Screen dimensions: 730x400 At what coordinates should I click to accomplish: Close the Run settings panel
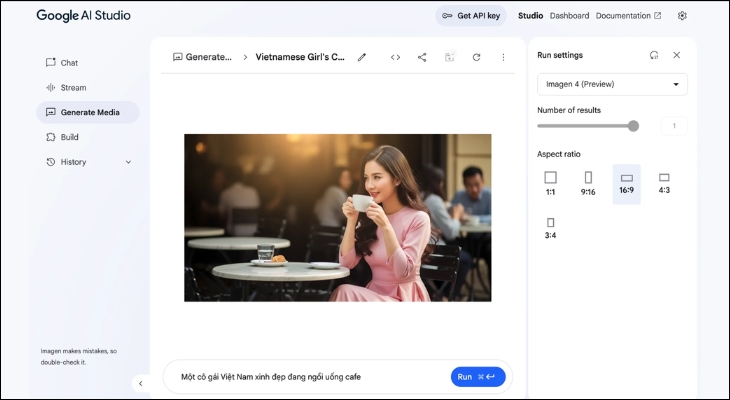677,55
